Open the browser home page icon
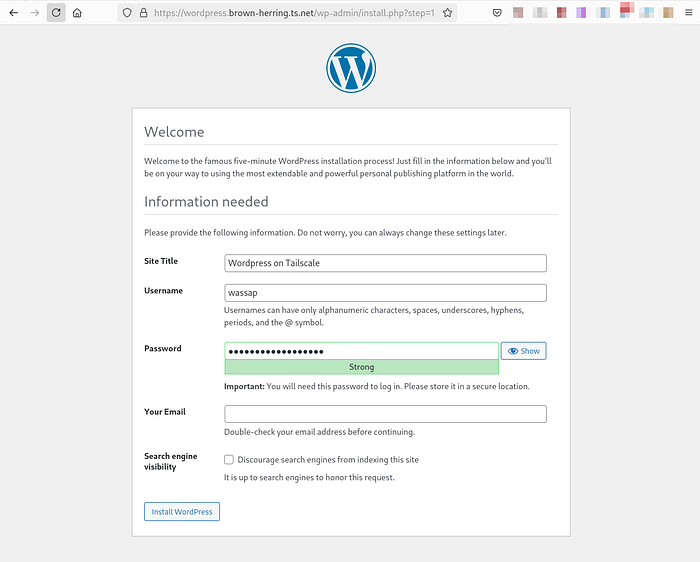 click(x=77, y=13)
